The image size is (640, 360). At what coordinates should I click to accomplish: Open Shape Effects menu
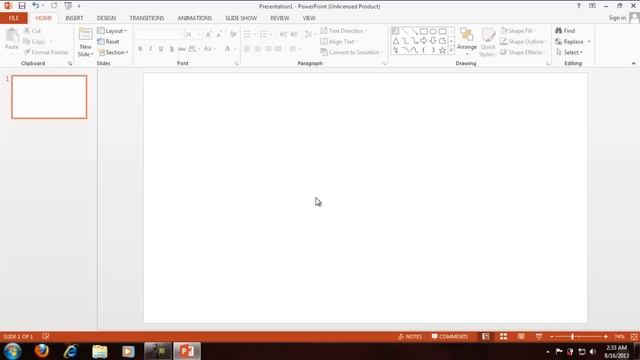[522, 52]
